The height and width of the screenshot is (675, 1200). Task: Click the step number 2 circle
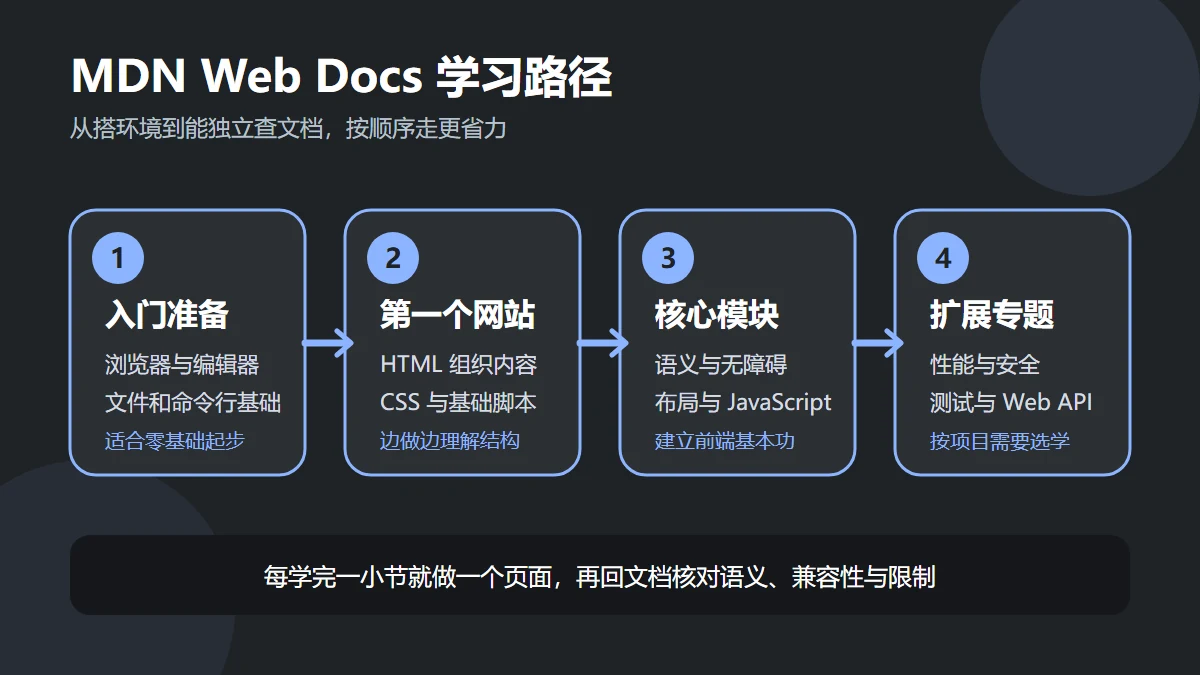(x=393, y=259)
